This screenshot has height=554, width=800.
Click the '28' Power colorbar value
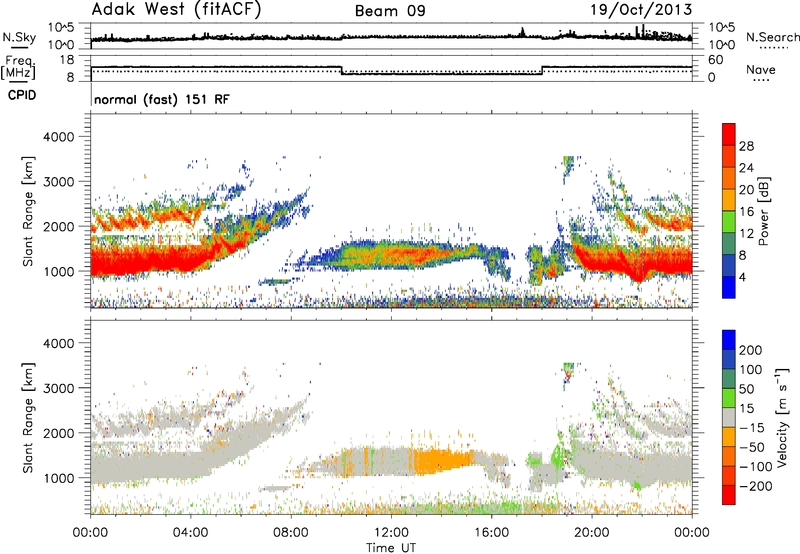click(746, 146)
